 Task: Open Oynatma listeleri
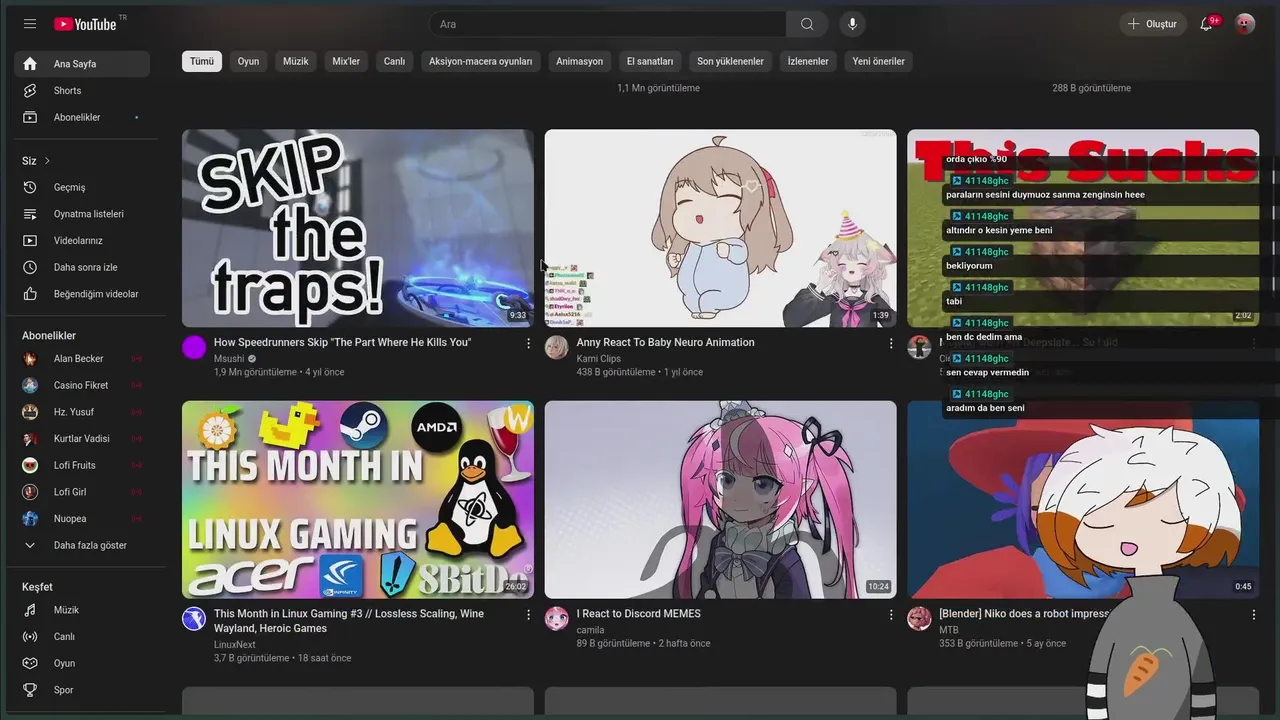point(82,214)
